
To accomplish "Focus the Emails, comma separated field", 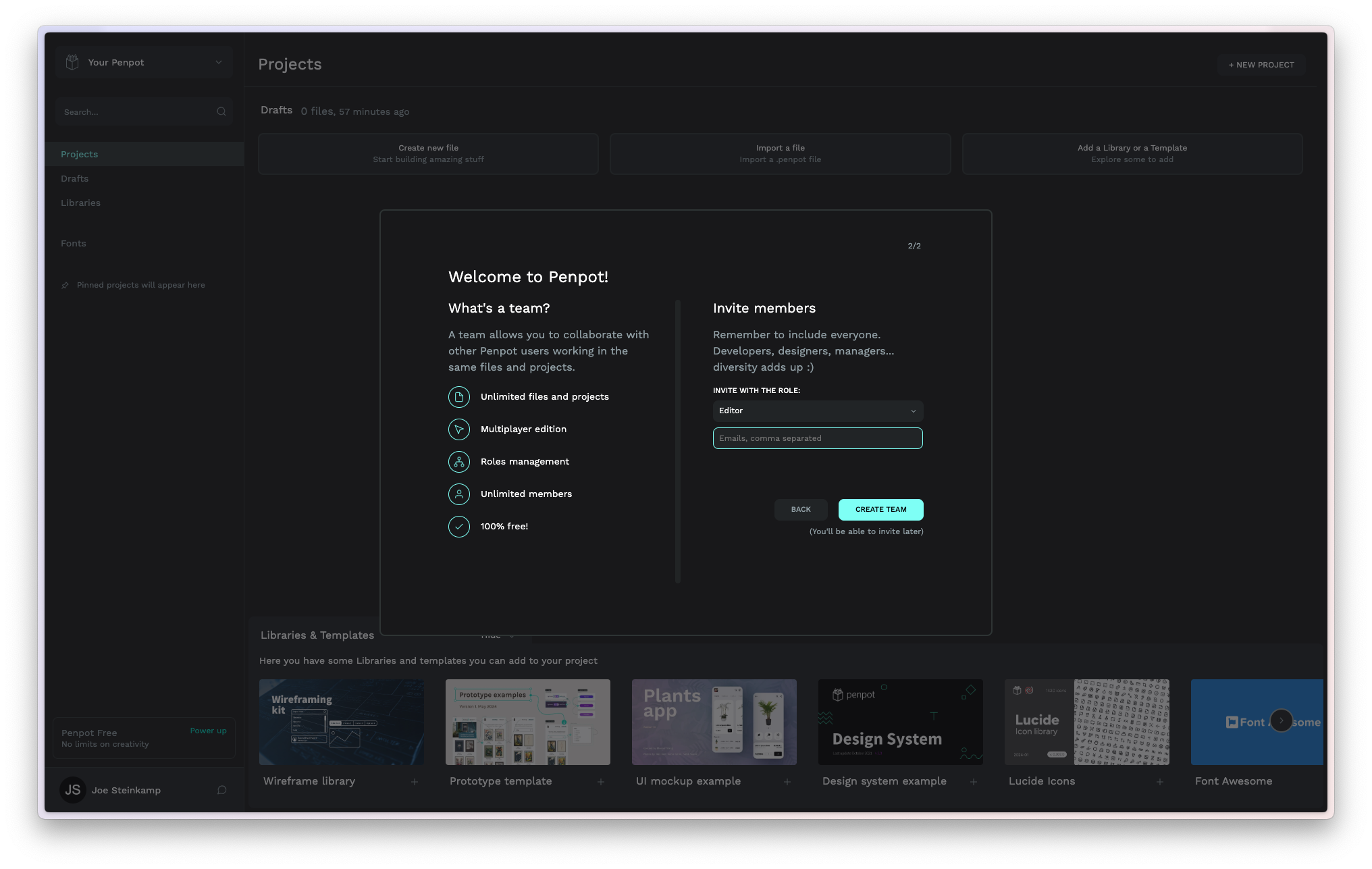I will coord(818,439).
